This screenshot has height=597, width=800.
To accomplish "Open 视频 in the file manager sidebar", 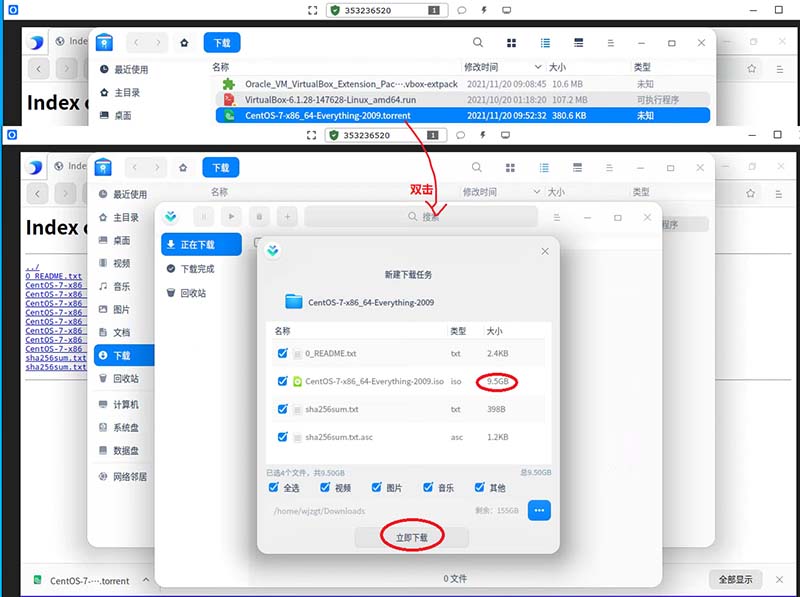I will pyautogui.click(x=120, y=263).
